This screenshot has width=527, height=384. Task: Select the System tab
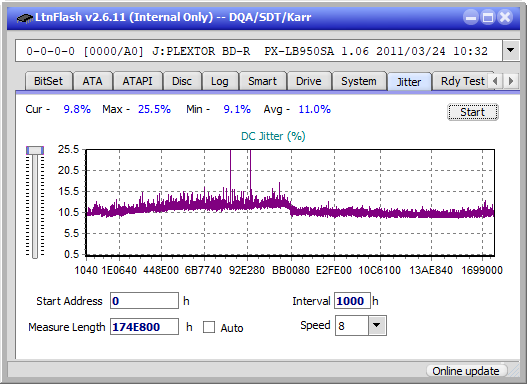359,81
